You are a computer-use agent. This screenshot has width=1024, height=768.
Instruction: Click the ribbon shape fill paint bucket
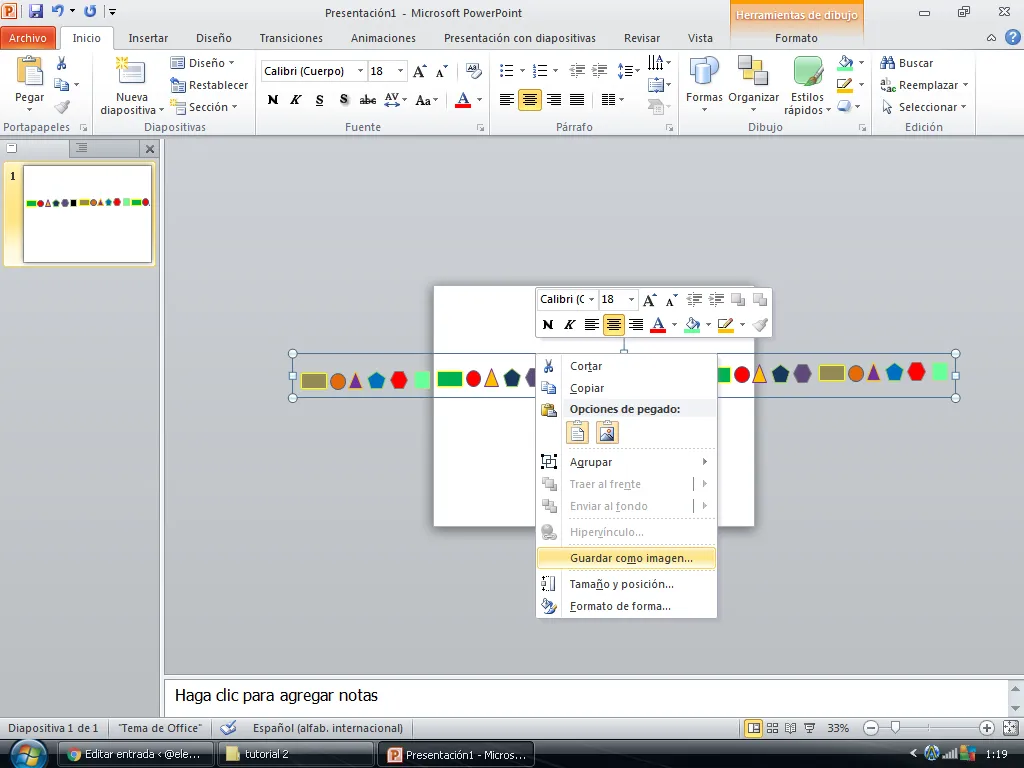click(845, 63)
